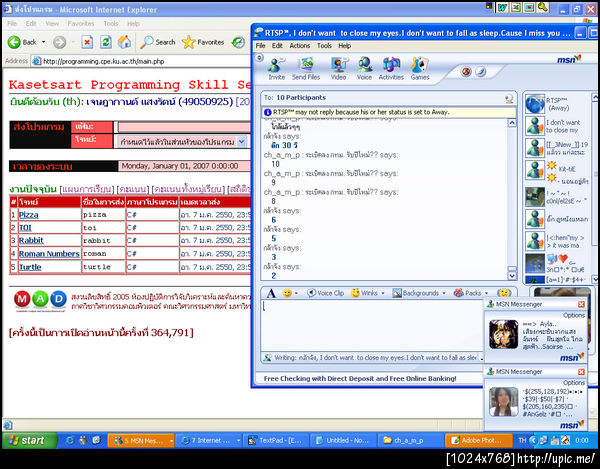Go to Home in Internet Explorer
The image size is (600, 469).
click(x=124, y=42)
